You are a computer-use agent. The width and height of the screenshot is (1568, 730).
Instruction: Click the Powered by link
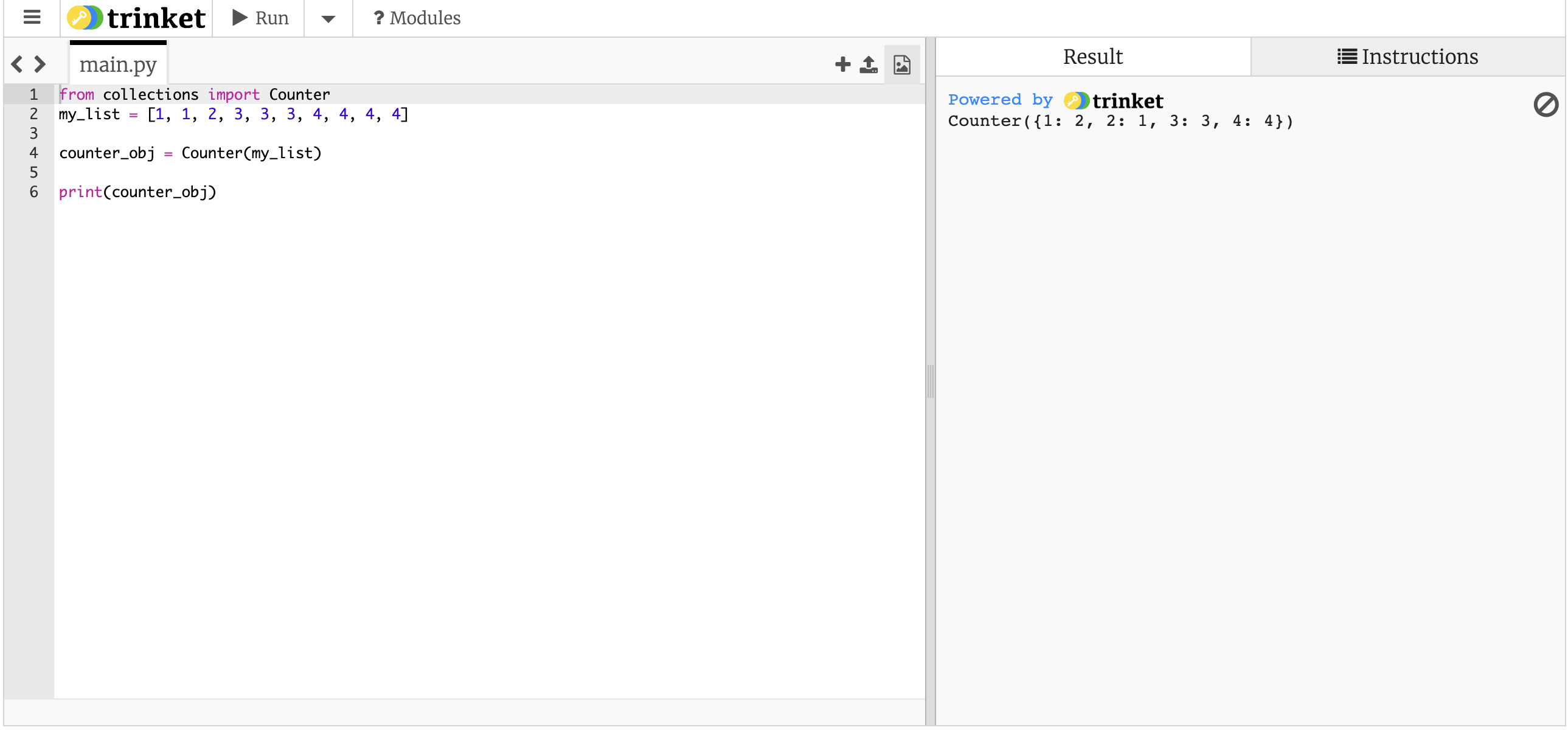pos(1000,100)
